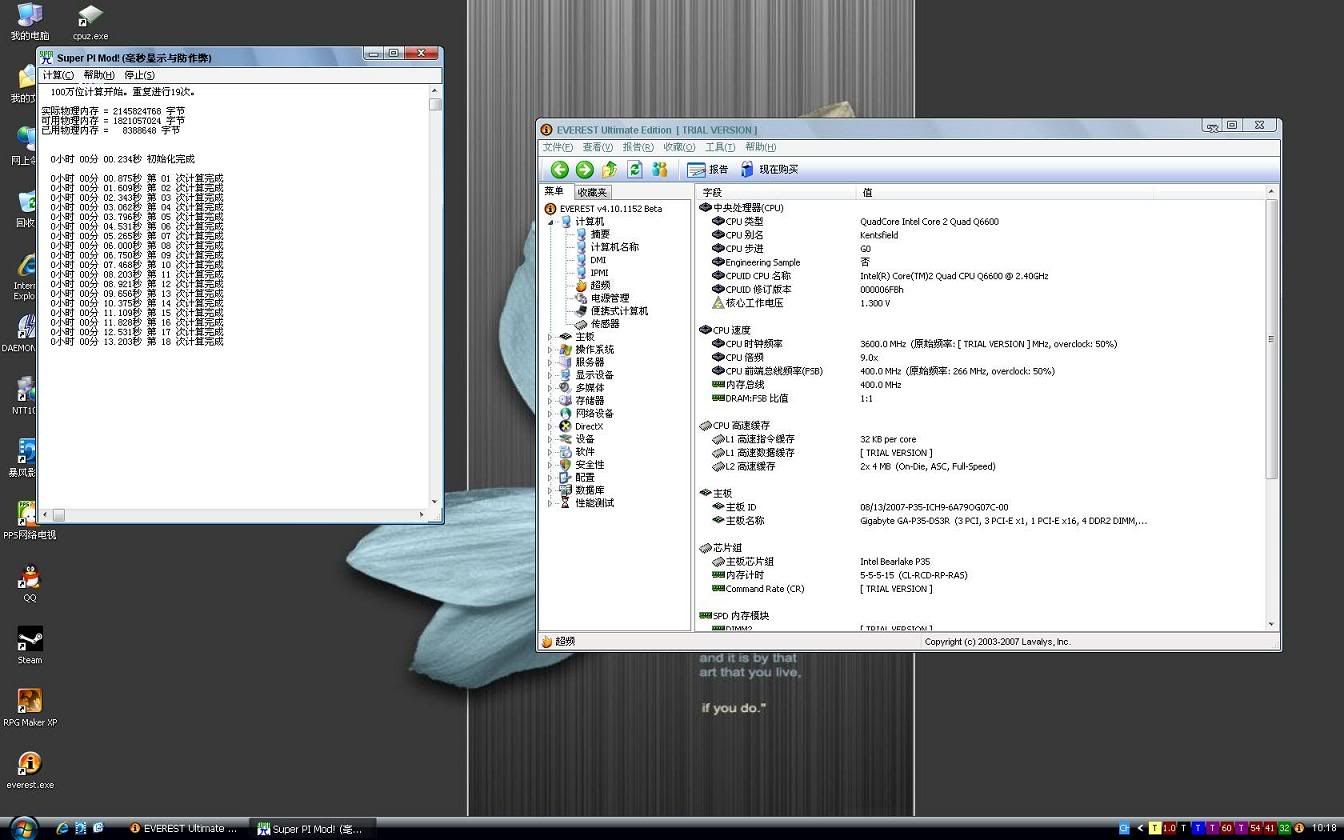Launch the QQ desktop icon

click(30, 578)
